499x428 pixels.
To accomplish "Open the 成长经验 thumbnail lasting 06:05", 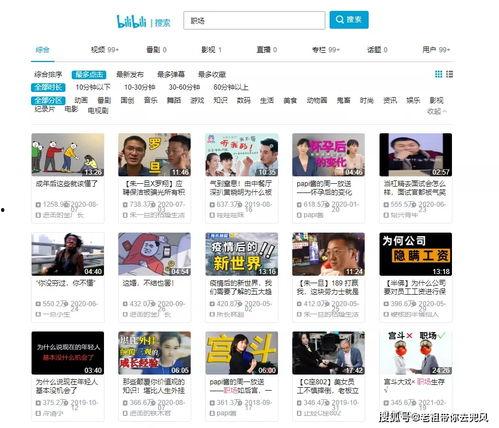I will 155,353.
